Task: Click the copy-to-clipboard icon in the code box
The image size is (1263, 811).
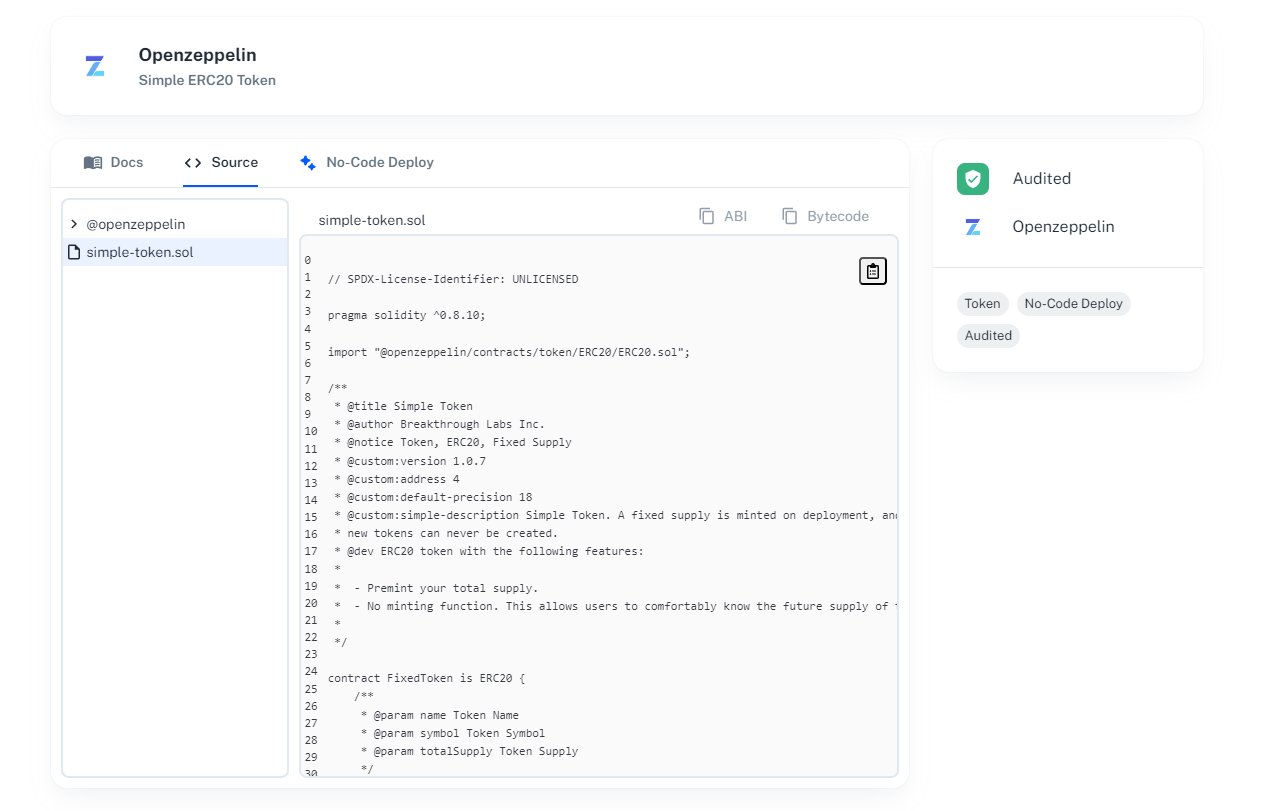Action: pos(873,271)
